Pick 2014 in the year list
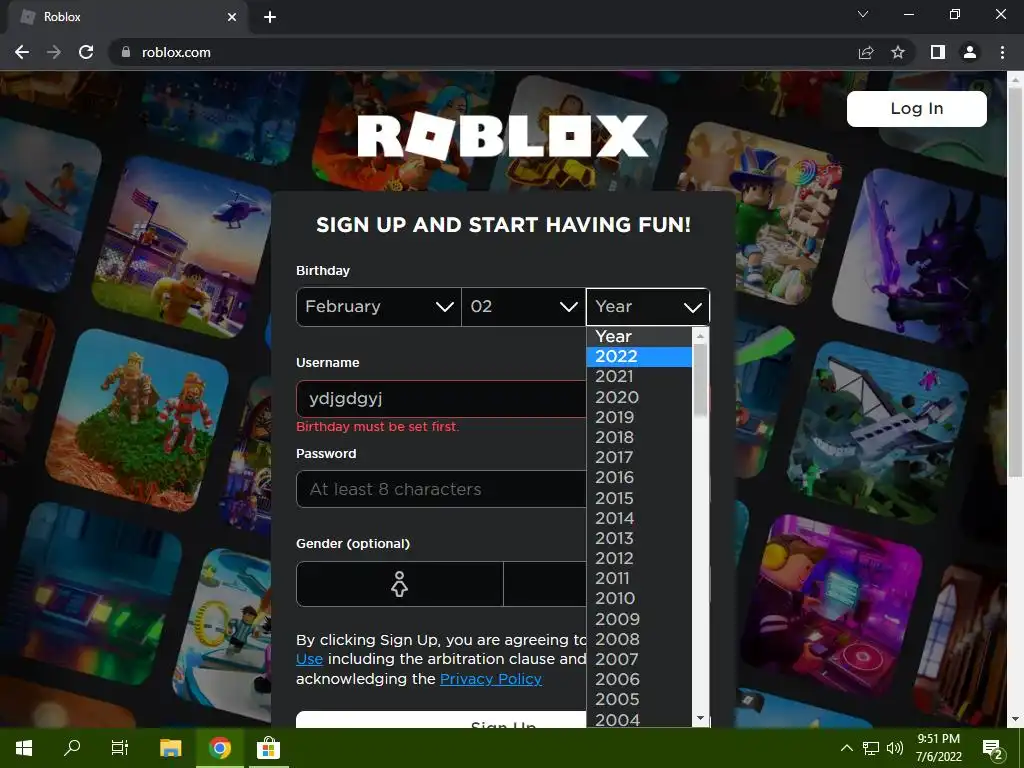The height and width of the screenshot is (768, 1024). 639,519
